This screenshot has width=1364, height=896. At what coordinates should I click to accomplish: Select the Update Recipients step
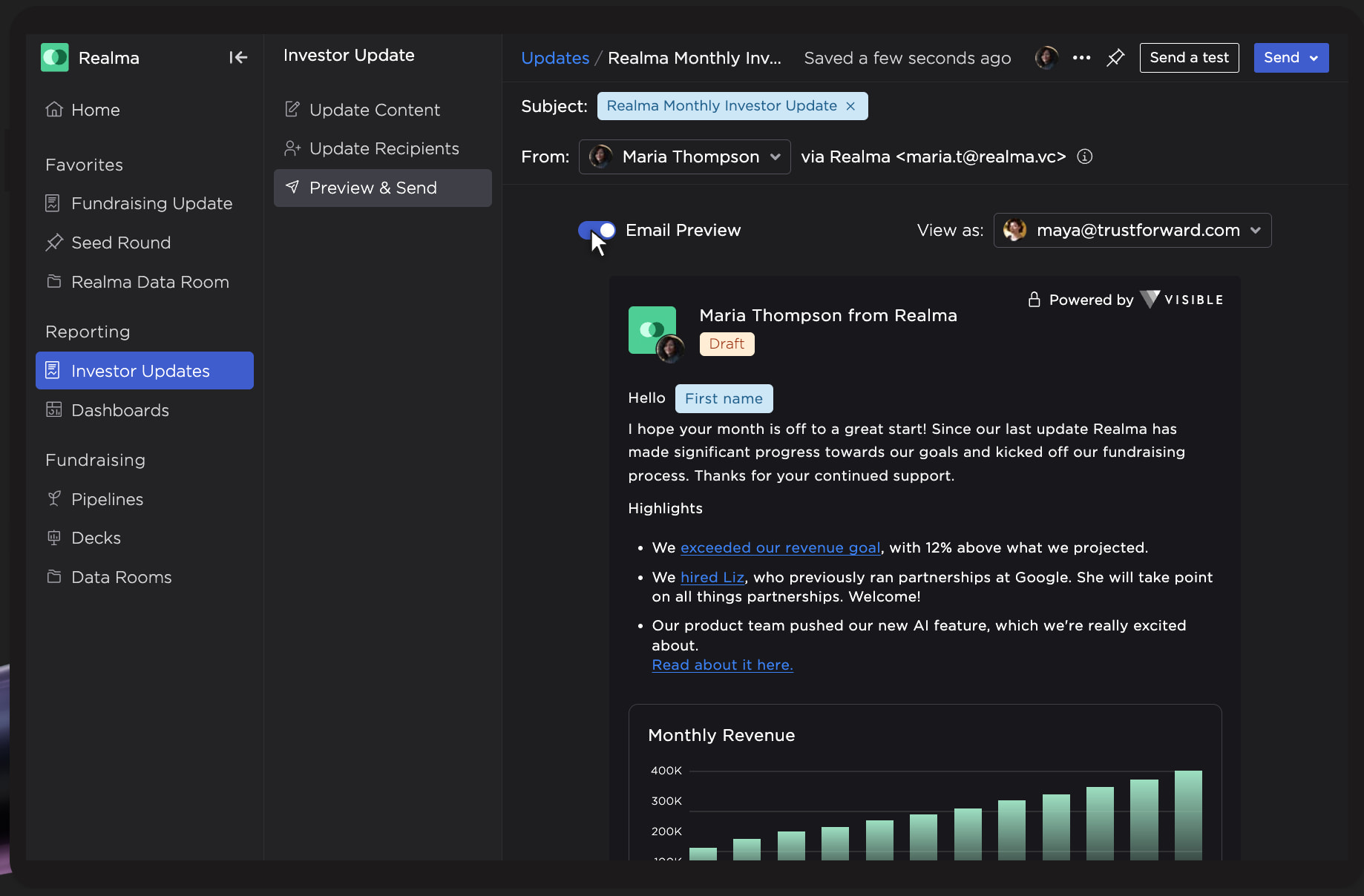pyautogui.click(x=383, y=148)
